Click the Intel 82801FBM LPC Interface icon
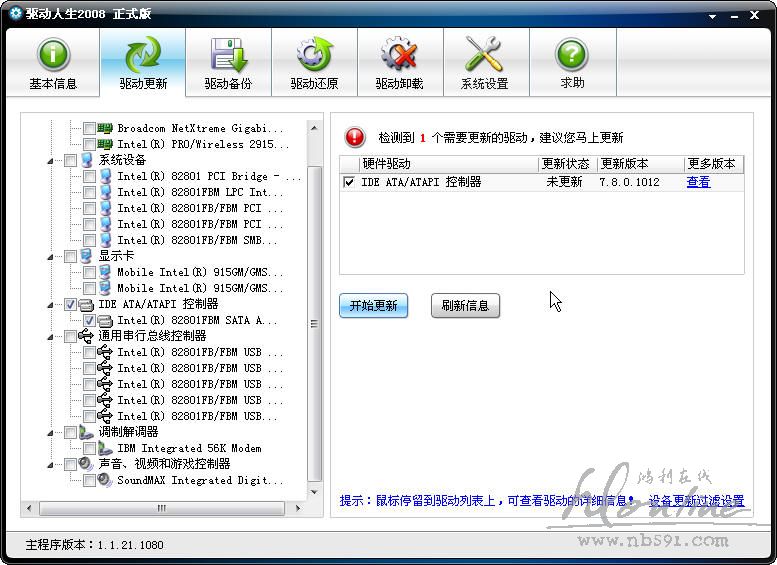777x565 pixels. (105, 192)
